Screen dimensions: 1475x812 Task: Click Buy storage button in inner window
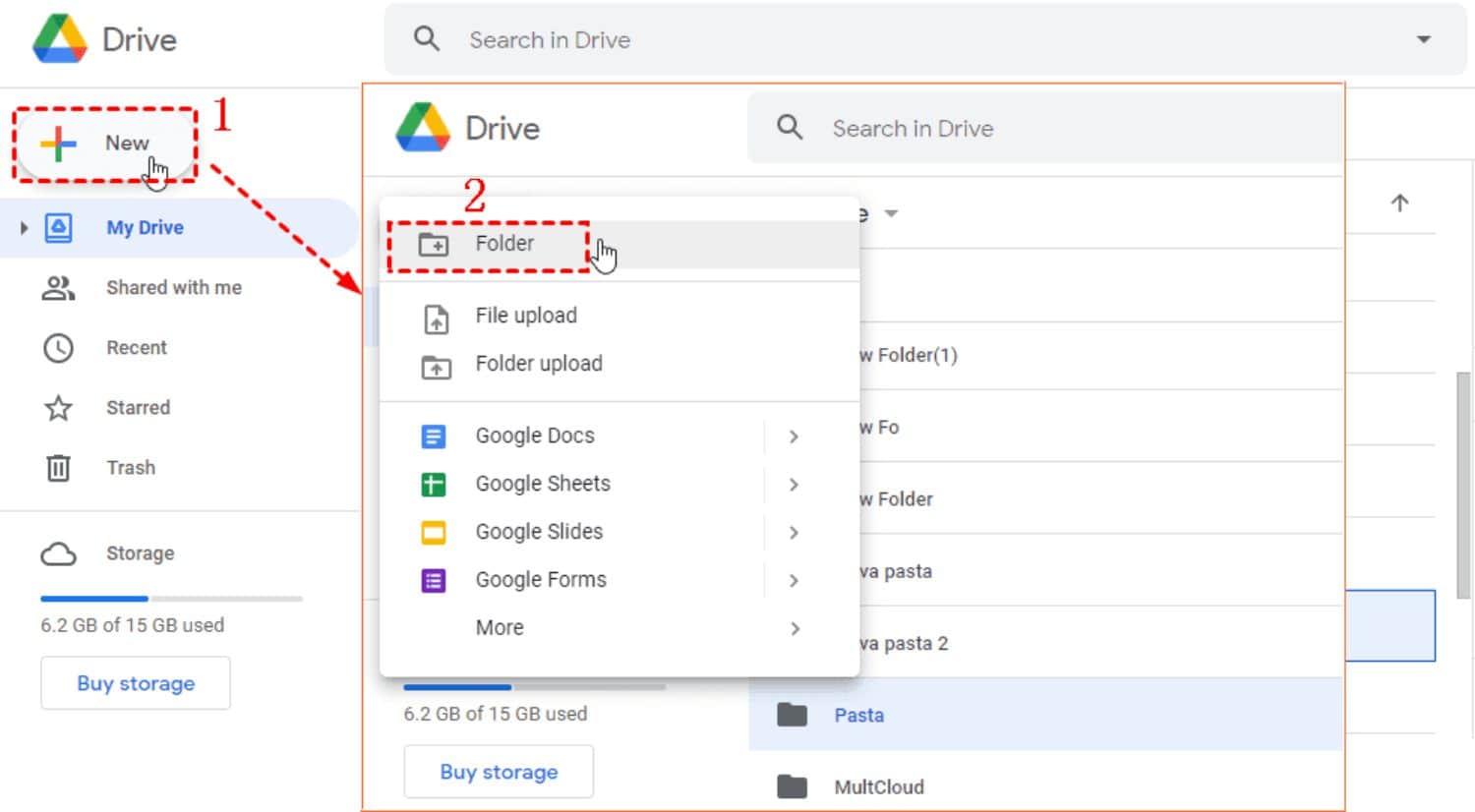point(499,772)
